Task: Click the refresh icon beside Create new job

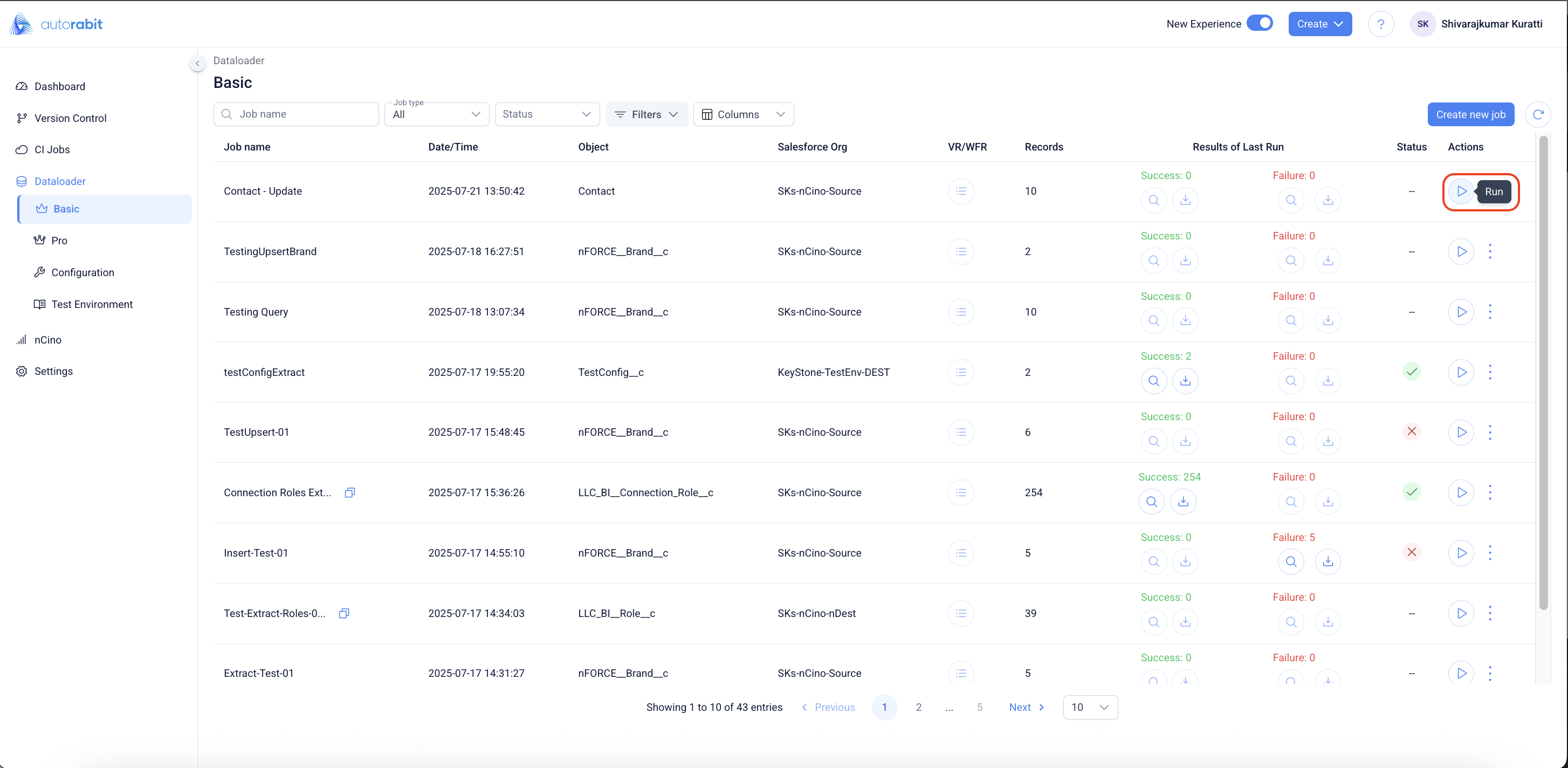Action: tap(1538, 114)
